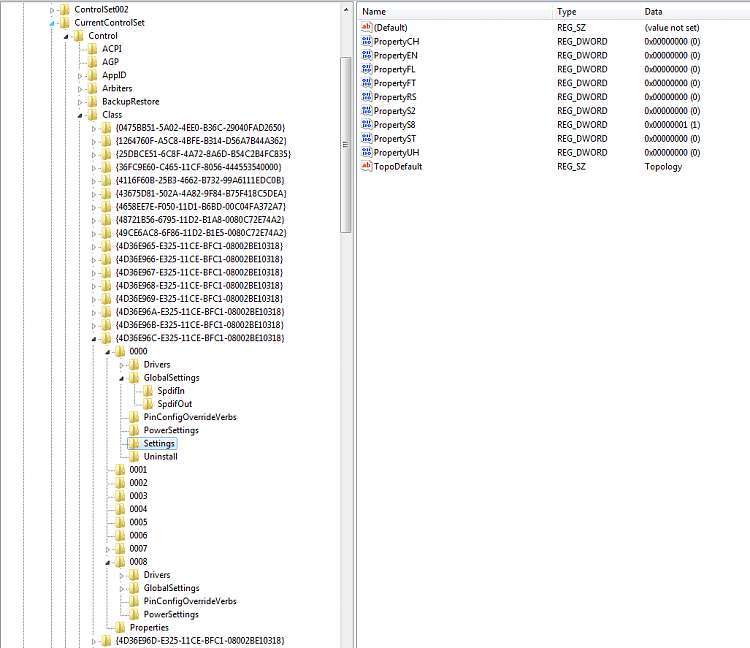The height and width of the screenshot is (648, 750).
Task: Click the Properties key folder icon
Action: click(120, 627)
